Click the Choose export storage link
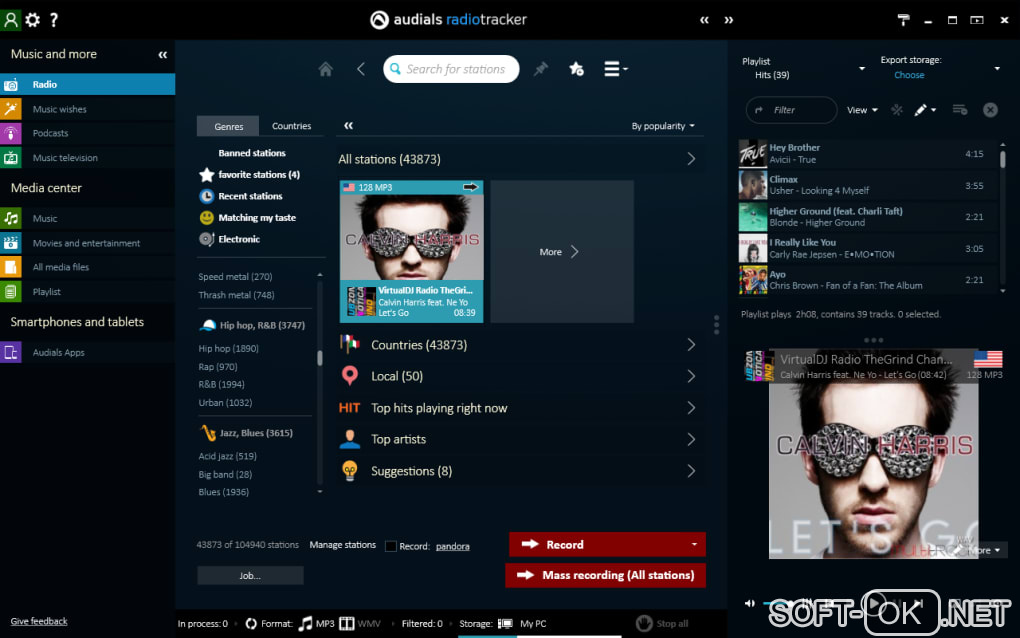This screenshot has width=1020, height=638. [909, 75]
